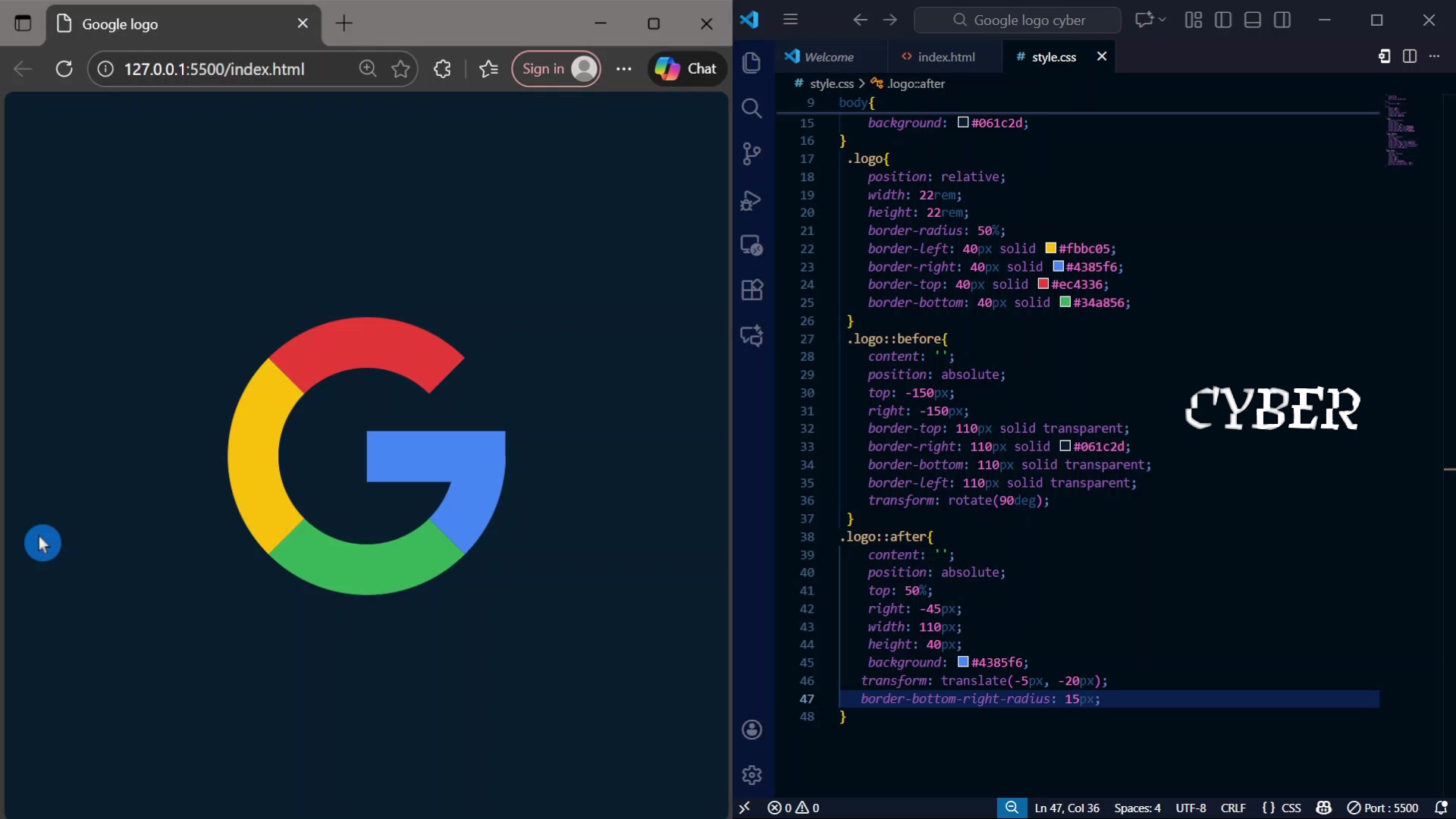This screenshot has height=819, width=1456.
Task: Open browser tab actions menu
Action: pos(23,24)
